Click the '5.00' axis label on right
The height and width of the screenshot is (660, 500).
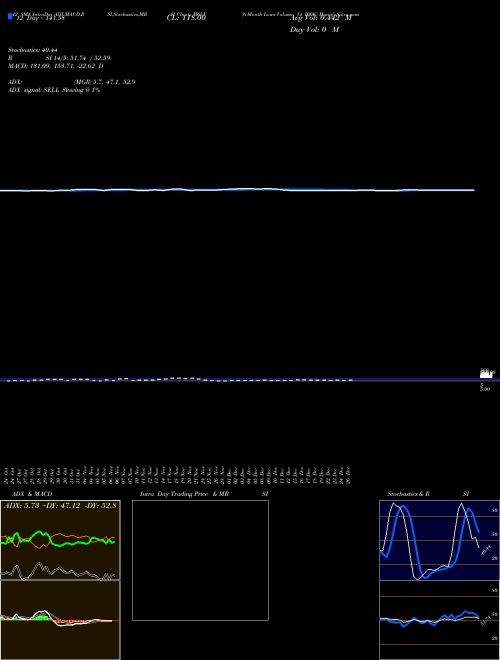485,388
